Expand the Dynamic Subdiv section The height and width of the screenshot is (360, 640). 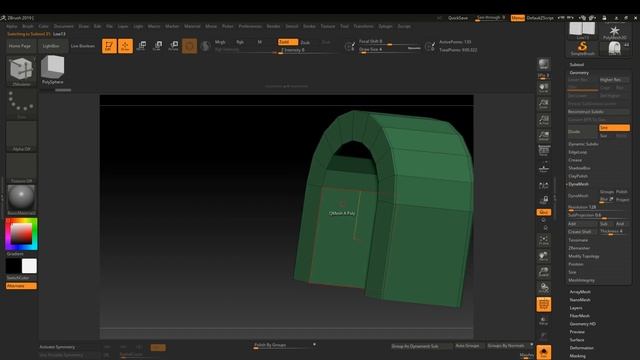[x=583, y=144]
